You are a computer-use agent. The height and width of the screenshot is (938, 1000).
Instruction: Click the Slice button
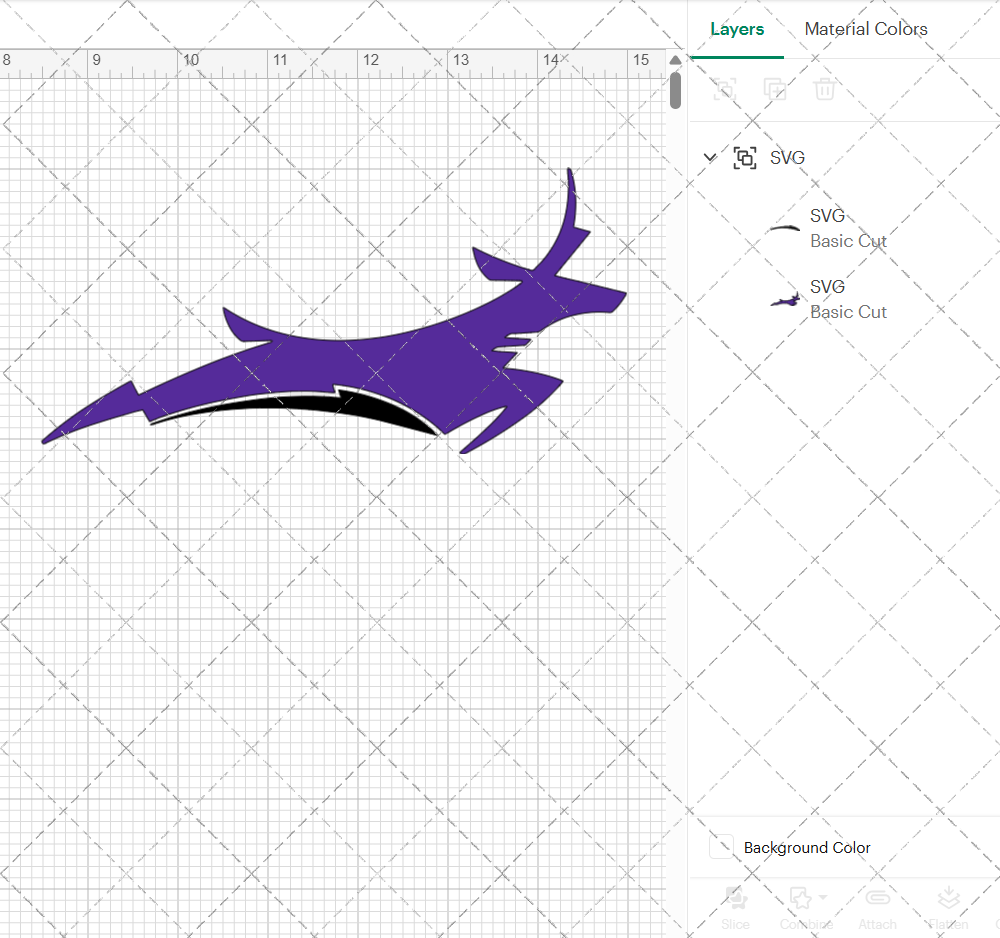coord(735,907)
